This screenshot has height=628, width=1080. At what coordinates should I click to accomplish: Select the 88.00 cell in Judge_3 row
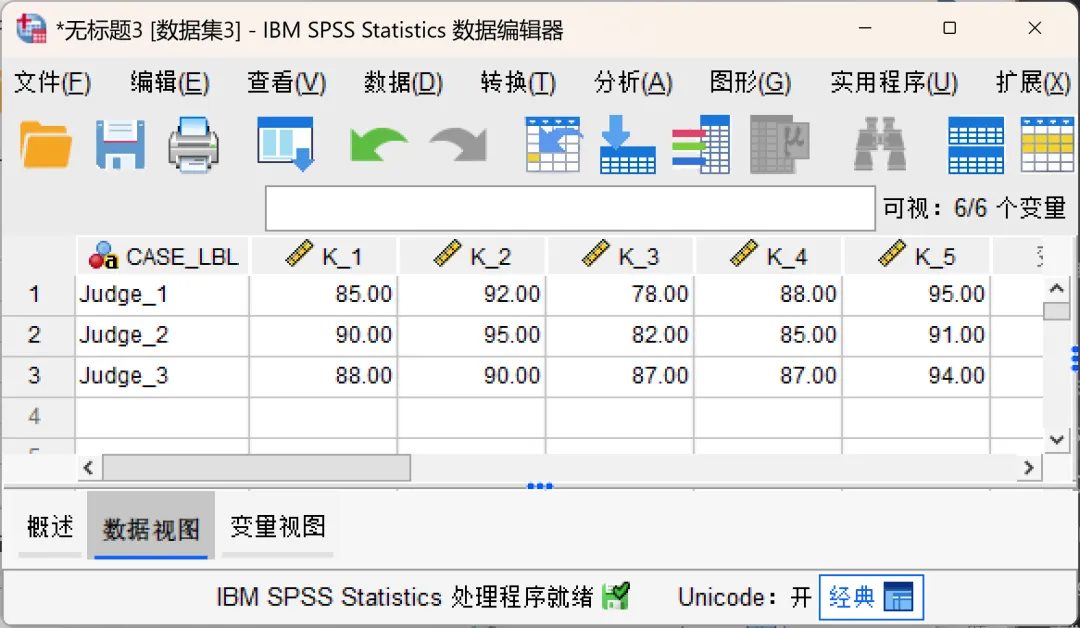(x=323, y=376)
